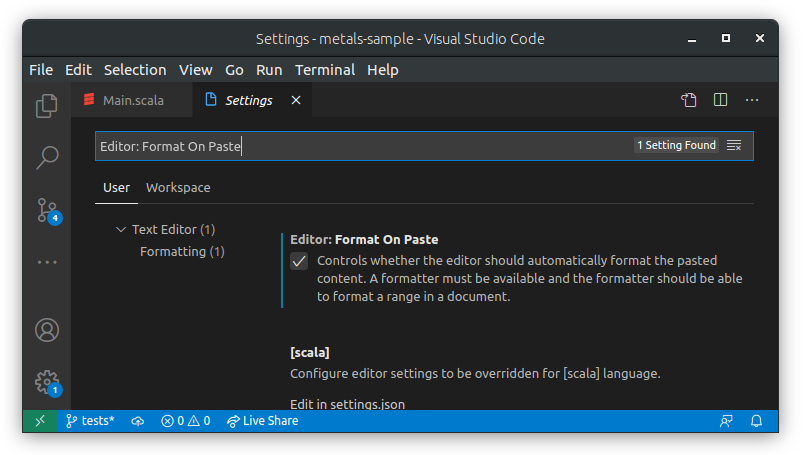Start a Live Share session from status bar

click(x=262, y=421)
